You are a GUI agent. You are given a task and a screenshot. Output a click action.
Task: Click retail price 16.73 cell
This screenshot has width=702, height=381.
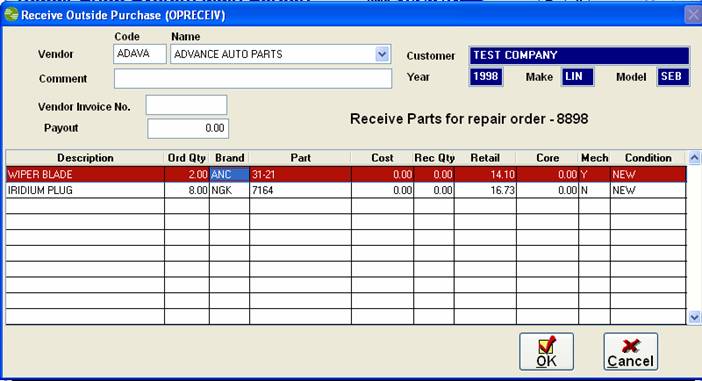[x=485, y=190]
